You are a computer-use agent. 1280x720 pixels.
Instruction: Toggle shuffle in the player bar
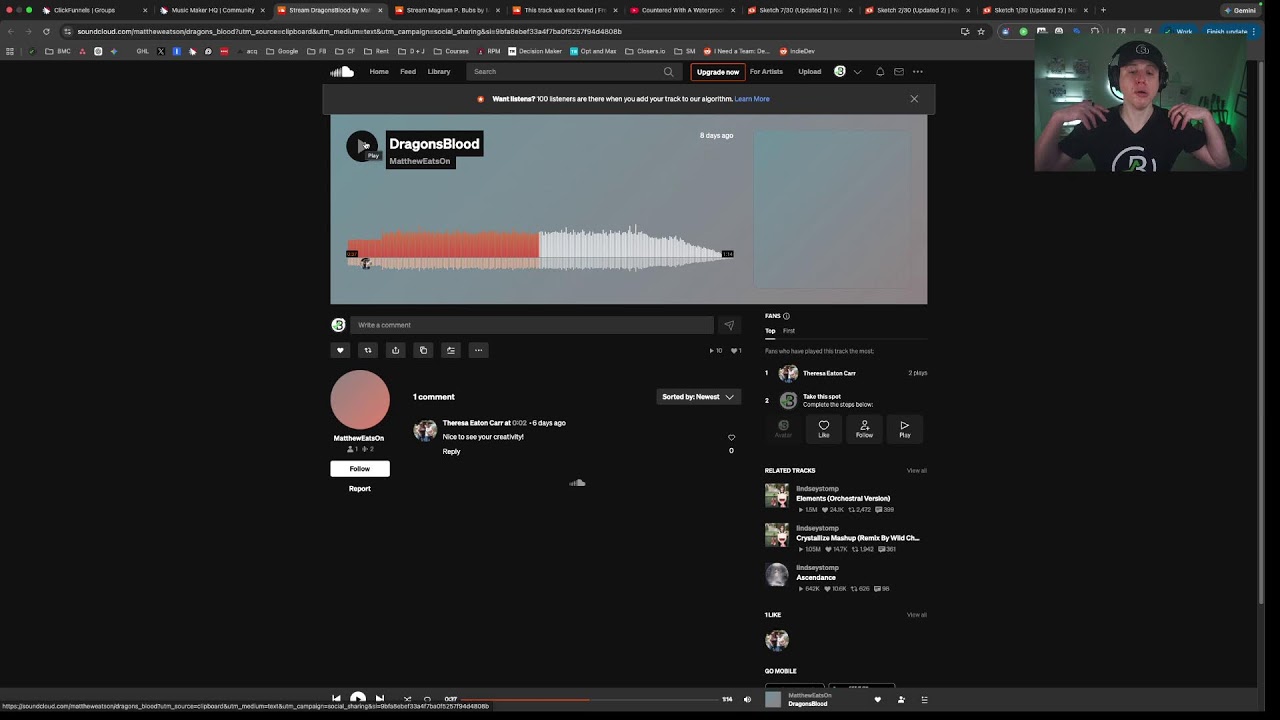[407, 699]
